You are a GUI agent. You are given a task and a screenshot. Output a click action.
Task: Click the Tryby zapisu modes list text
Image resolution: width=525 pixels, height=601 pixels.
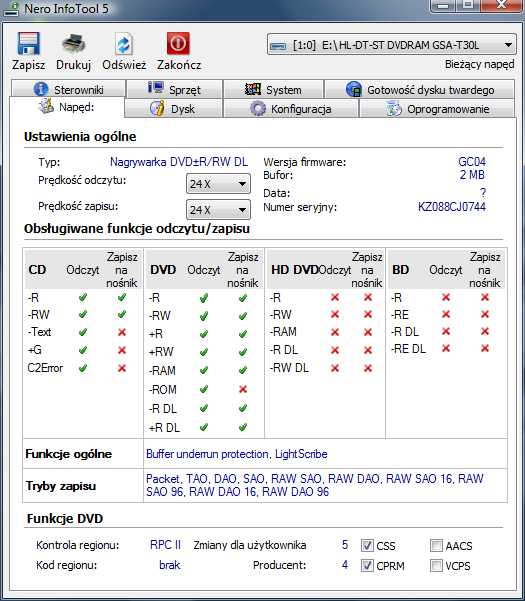315,485
